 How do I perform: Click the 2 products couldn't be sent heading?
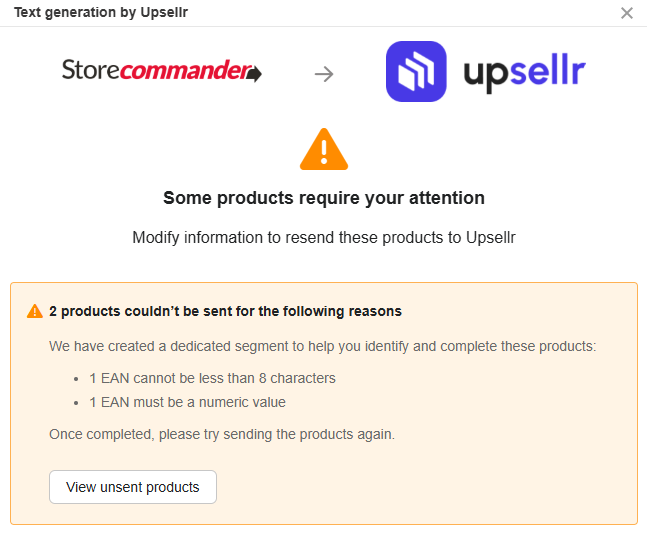[x=225, y=311]
